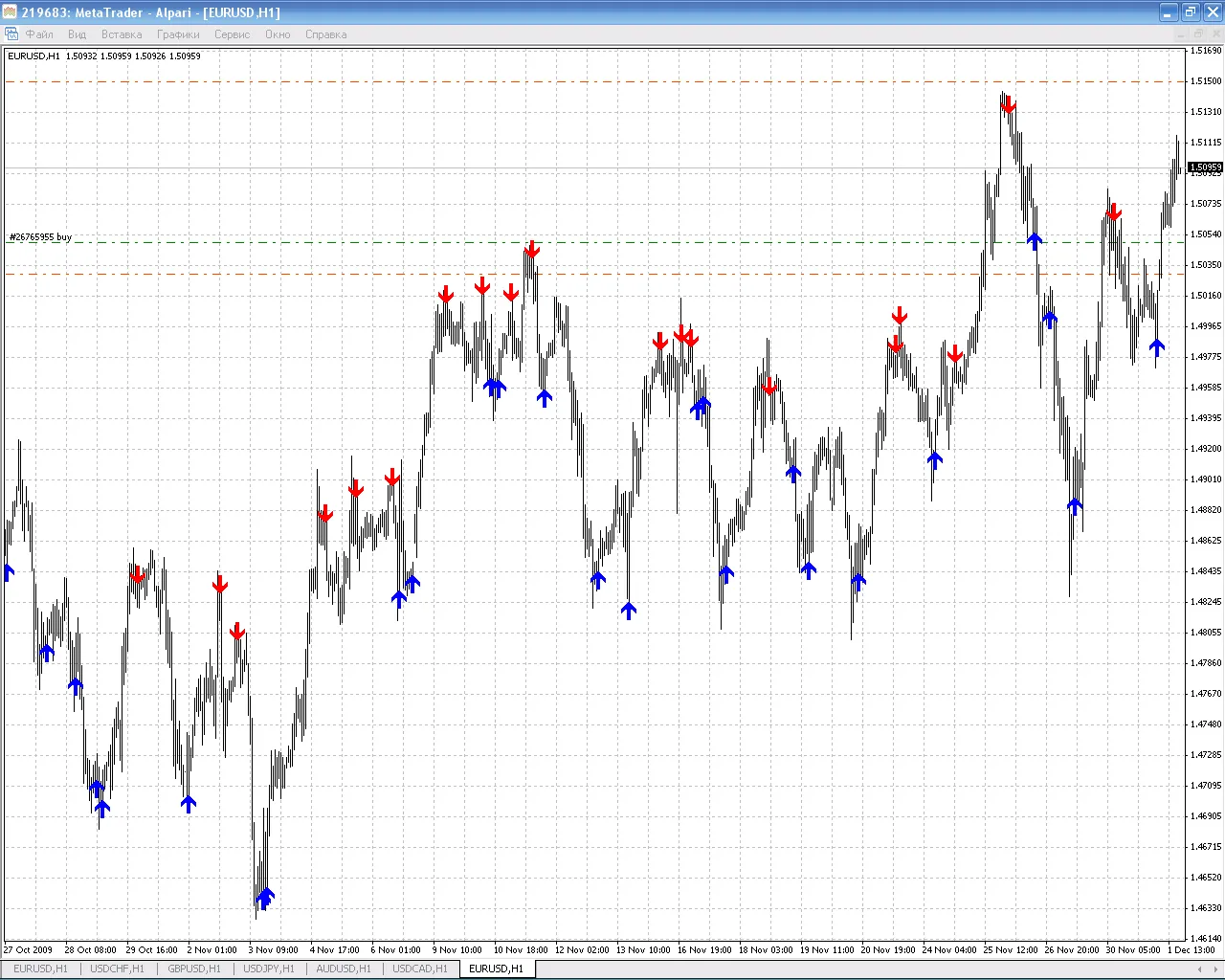
Task: Click the blue buy arrow at the 3 Nov low
Action: click(265, 898)
